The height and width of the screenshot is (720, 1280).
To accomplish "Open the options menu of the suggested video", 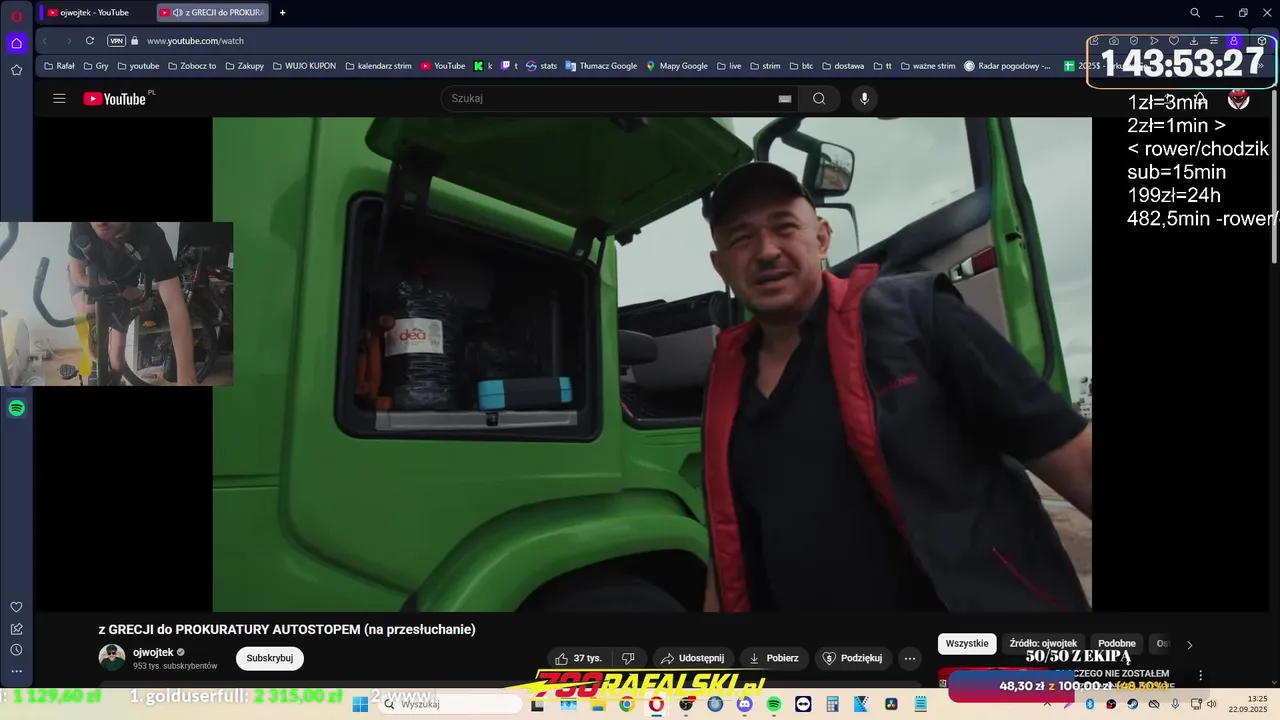I will (x=1201, y=675).
